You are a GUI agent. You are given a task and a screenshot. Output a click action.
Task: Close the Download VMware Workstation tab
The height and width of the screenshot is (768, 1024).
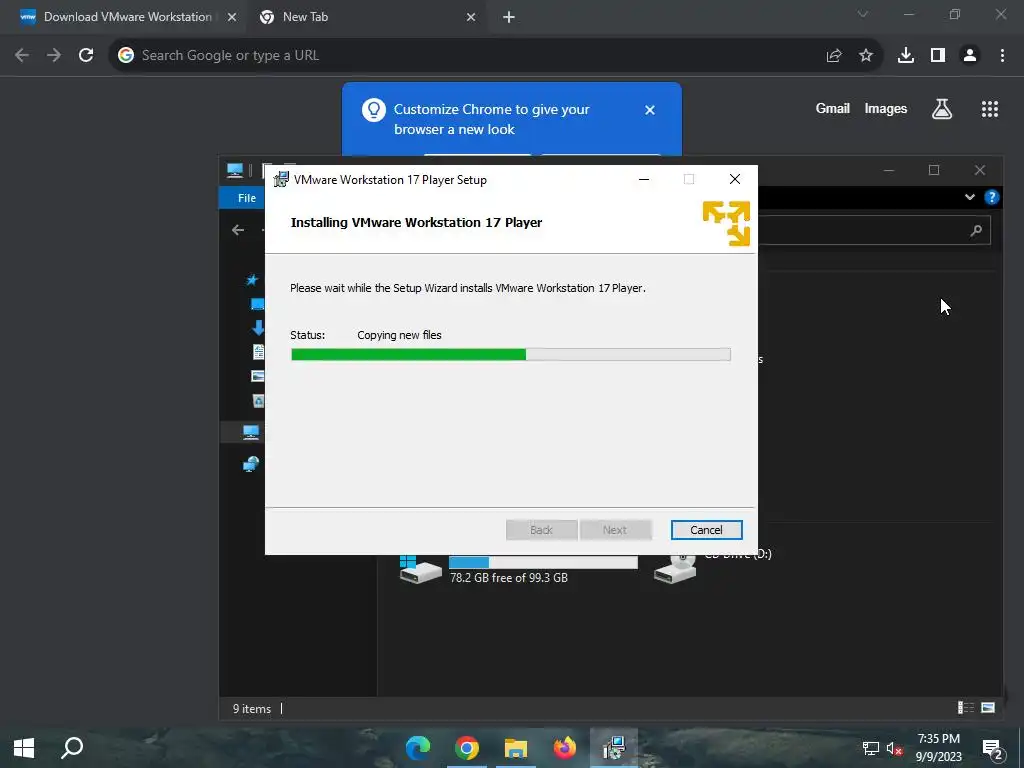click(231, 18)
